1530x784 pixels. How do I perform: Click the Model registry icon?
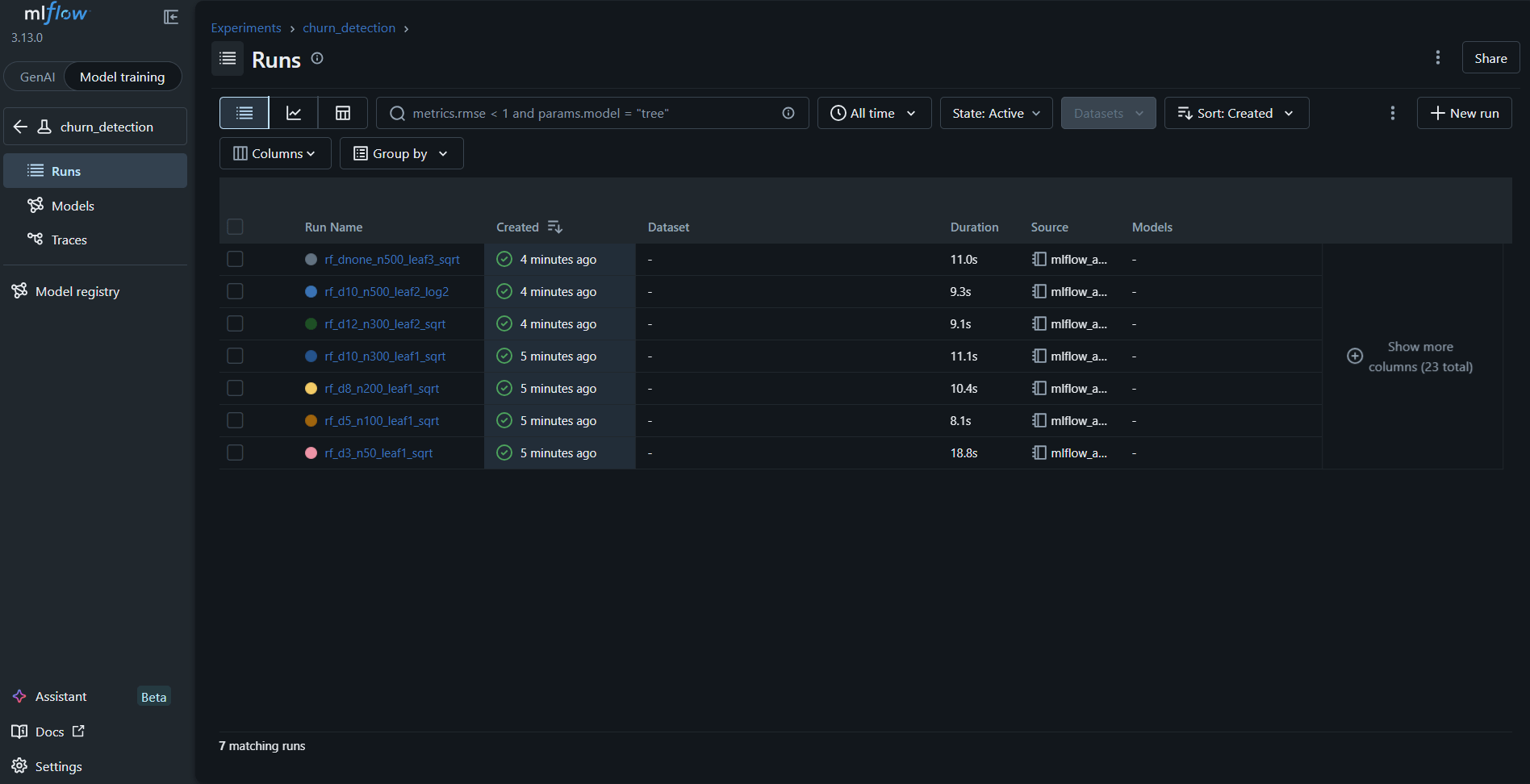pos(19,290)
